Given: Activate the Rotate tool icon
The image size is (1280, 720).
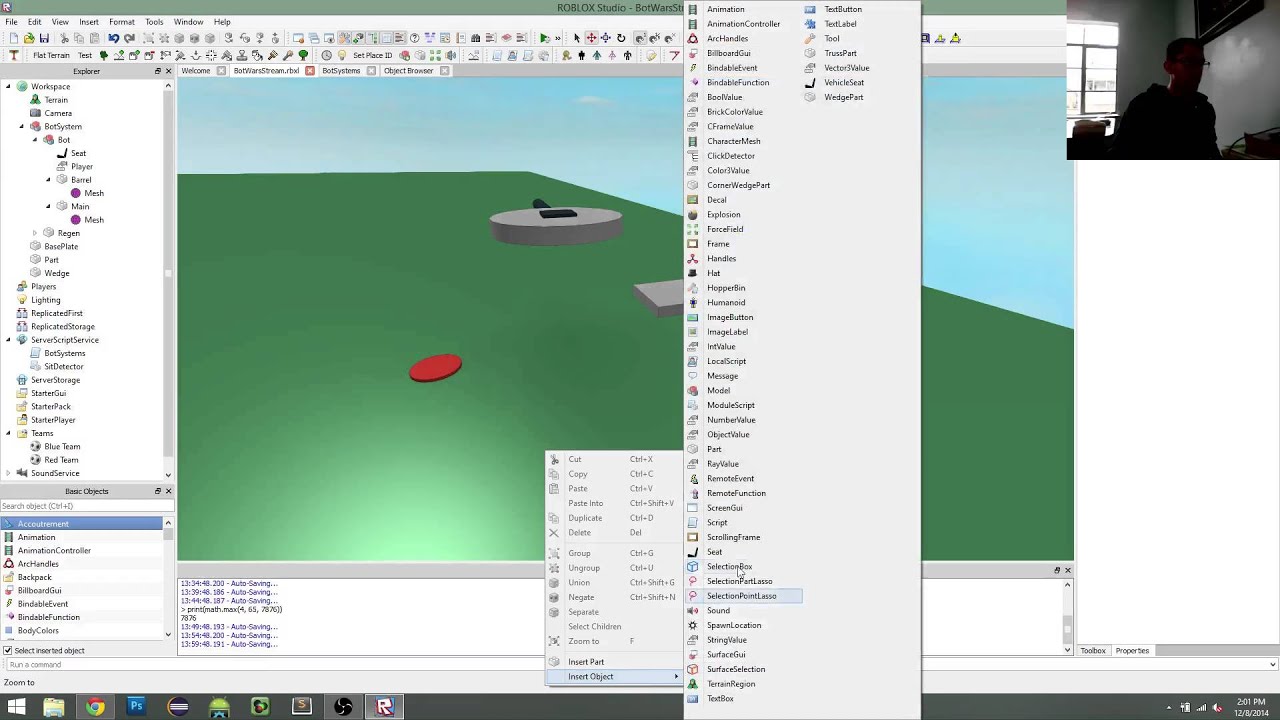Looking at the screenshot, I should pos(621,38).
